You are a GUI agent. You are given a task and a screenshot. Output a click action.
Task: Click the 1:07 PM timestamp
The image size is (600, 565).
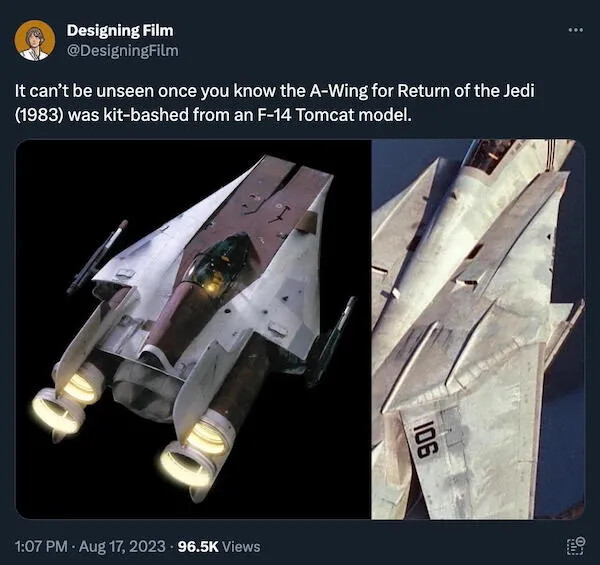[x=41, y=546]
